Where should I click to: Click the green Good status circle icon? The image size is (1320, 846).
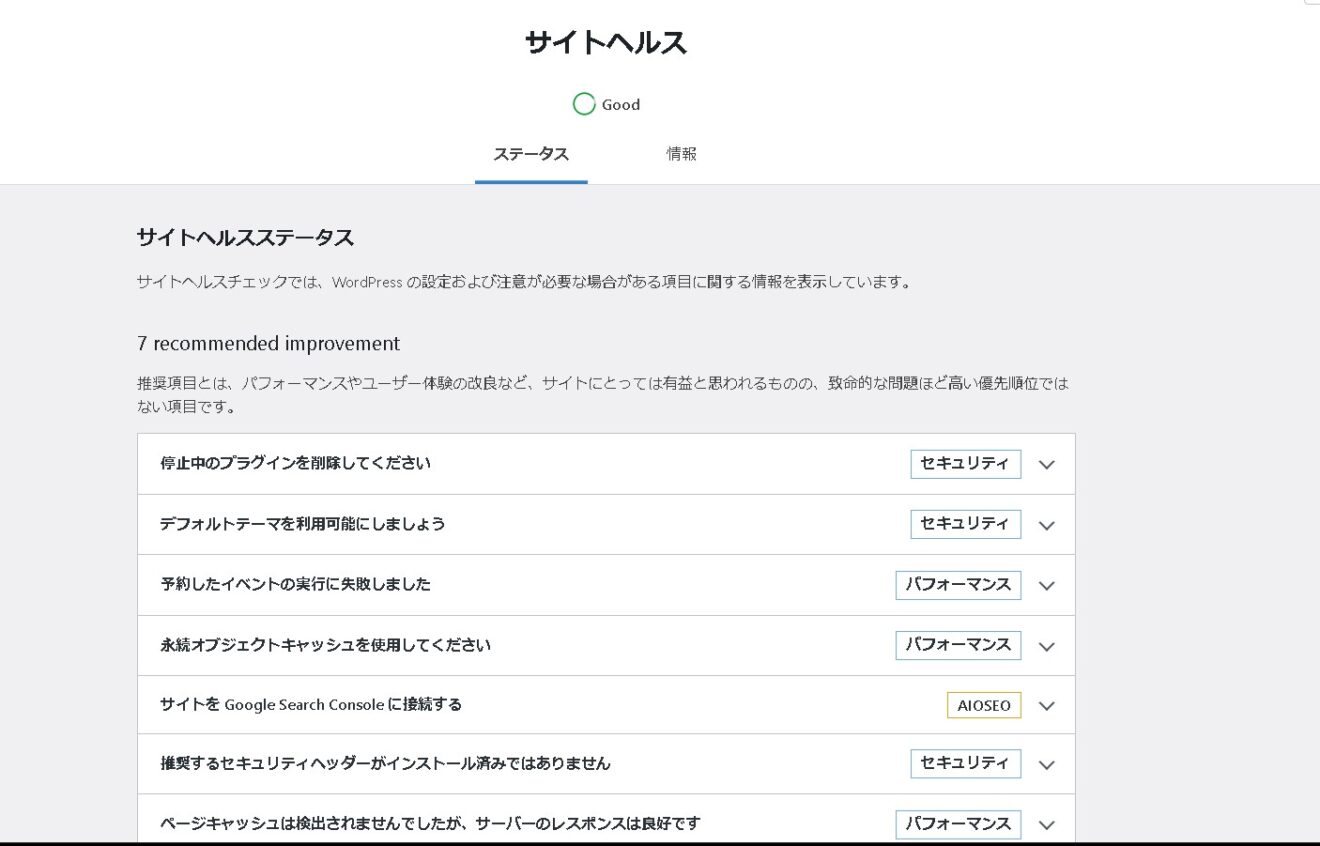point(585,104)
